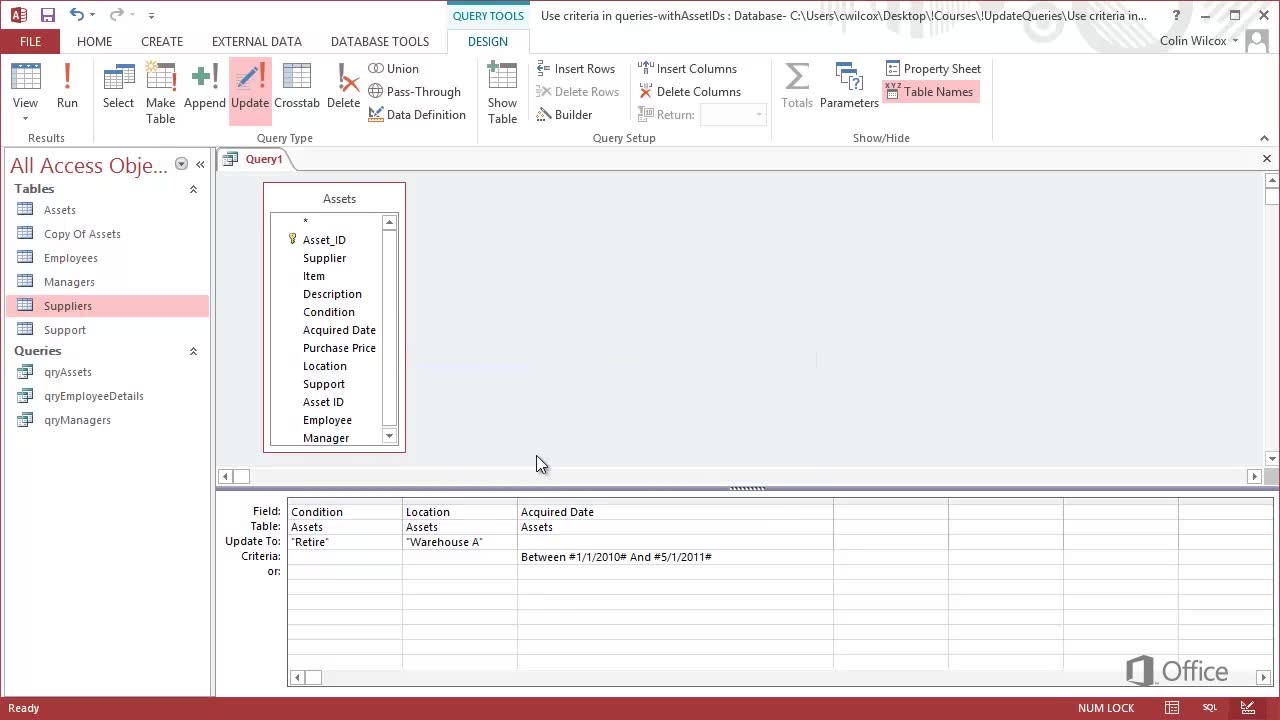
Task: Select the Union query option
Action: [x=394, y=69]
